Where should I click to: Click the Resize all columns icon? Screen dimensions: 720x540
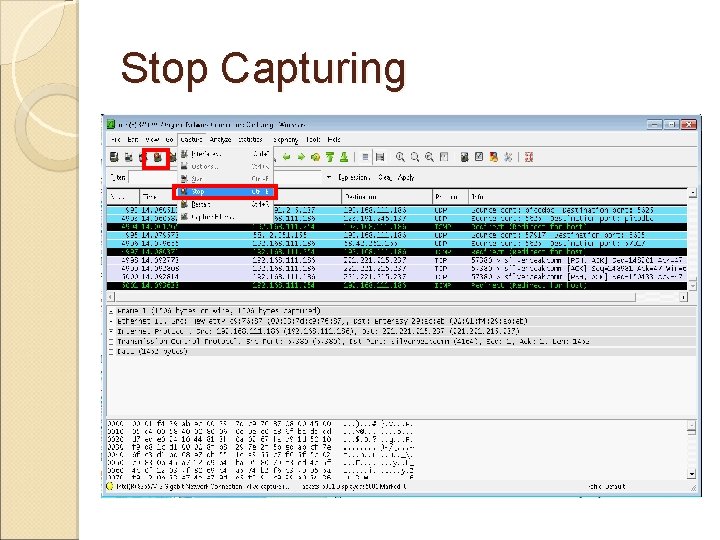pos(444,157)
